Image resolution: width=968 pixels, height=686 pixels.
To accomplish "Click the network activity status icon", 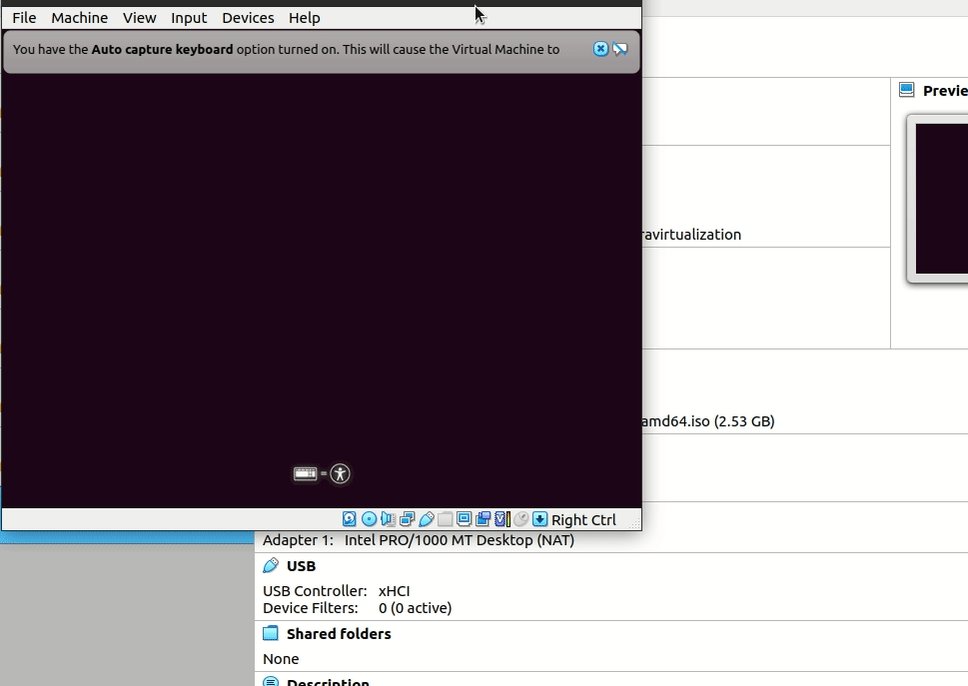I will coord(407,519).
